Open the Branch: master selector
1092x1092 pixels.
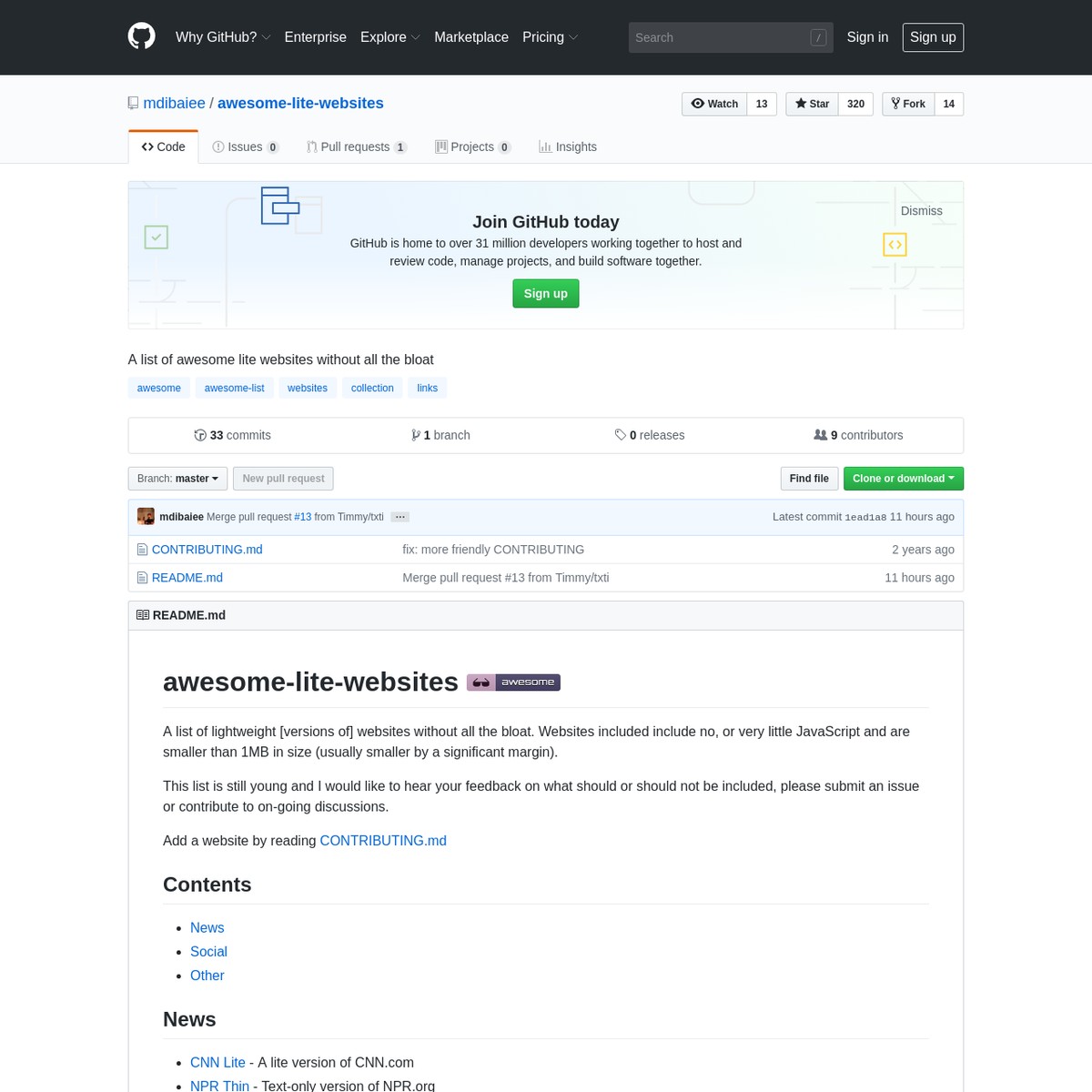[x=178, y=479]
